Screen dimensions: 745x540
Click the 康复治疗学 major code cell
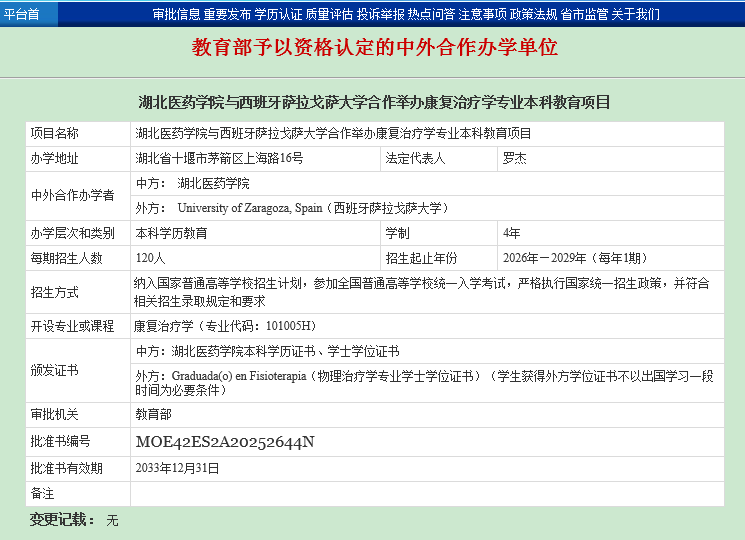coord(225,326)
